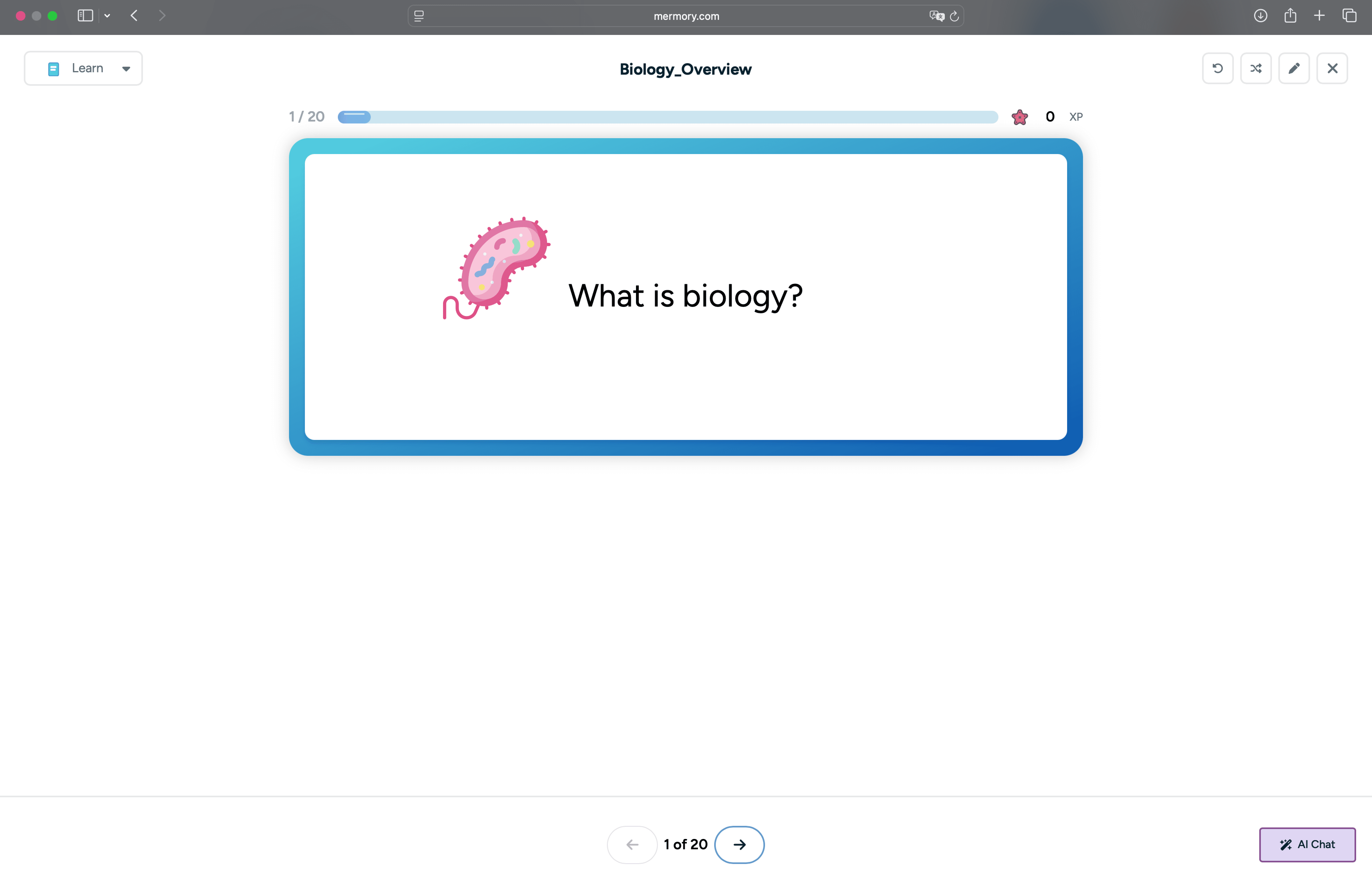Viewport: 1372px width, 887px height.
Task: Shuffle the flashcards
Action: [1256, 68]
